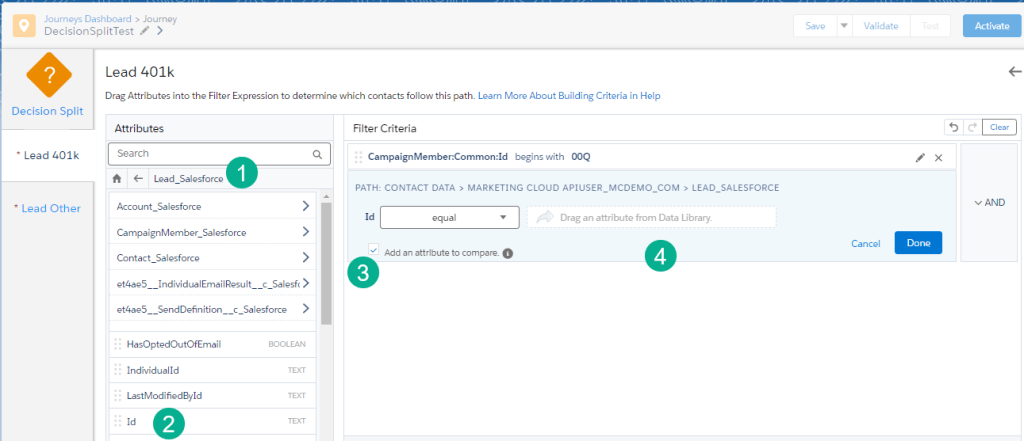Expand the Account_Salesforce folder
Viewport: 1024px width, 441px height.
[x=305, y=206]
